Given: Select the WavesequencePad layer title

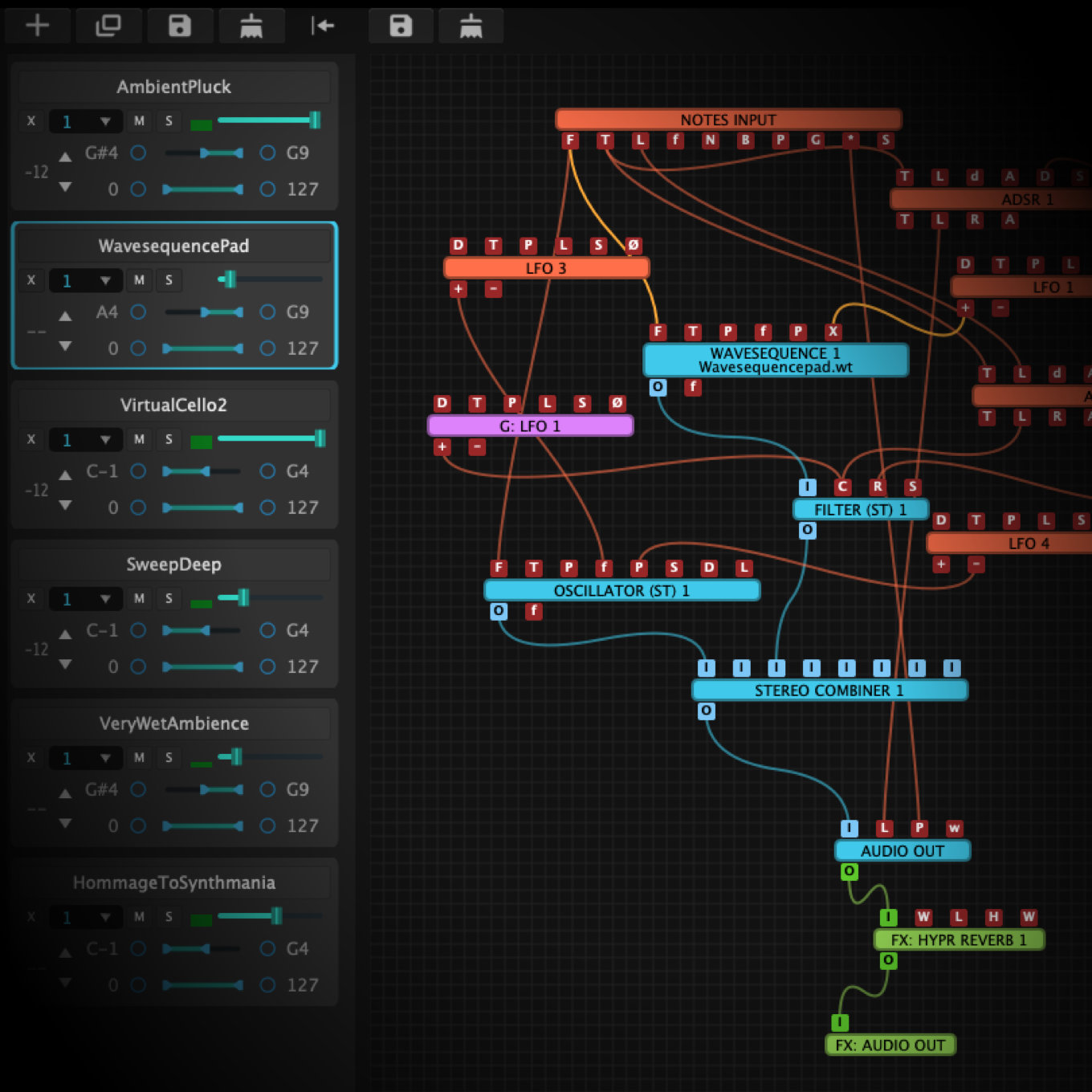Looking at the screenshot, I should [174, 246].
